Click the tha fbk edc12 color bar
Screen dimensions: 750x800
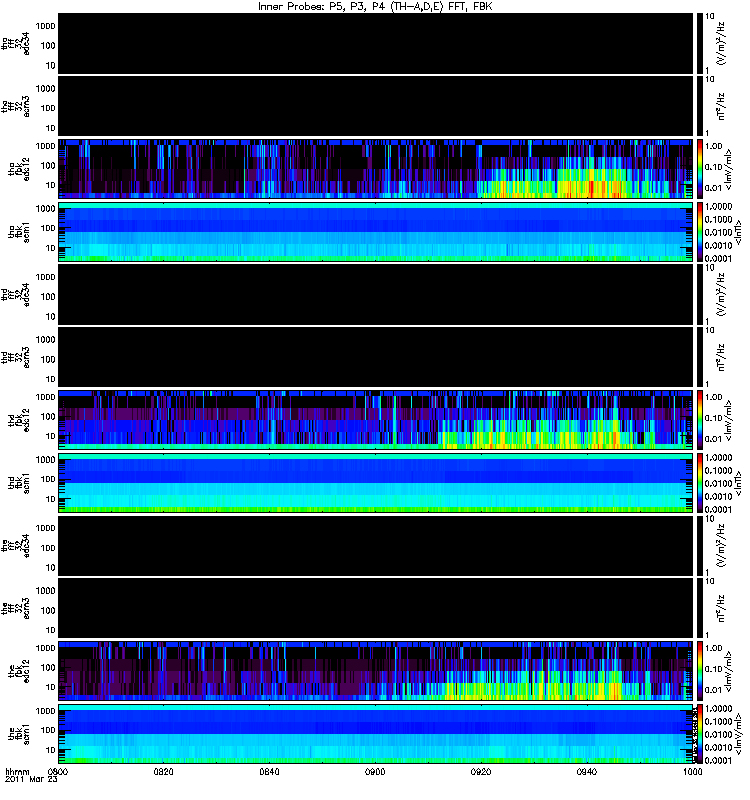699,168
